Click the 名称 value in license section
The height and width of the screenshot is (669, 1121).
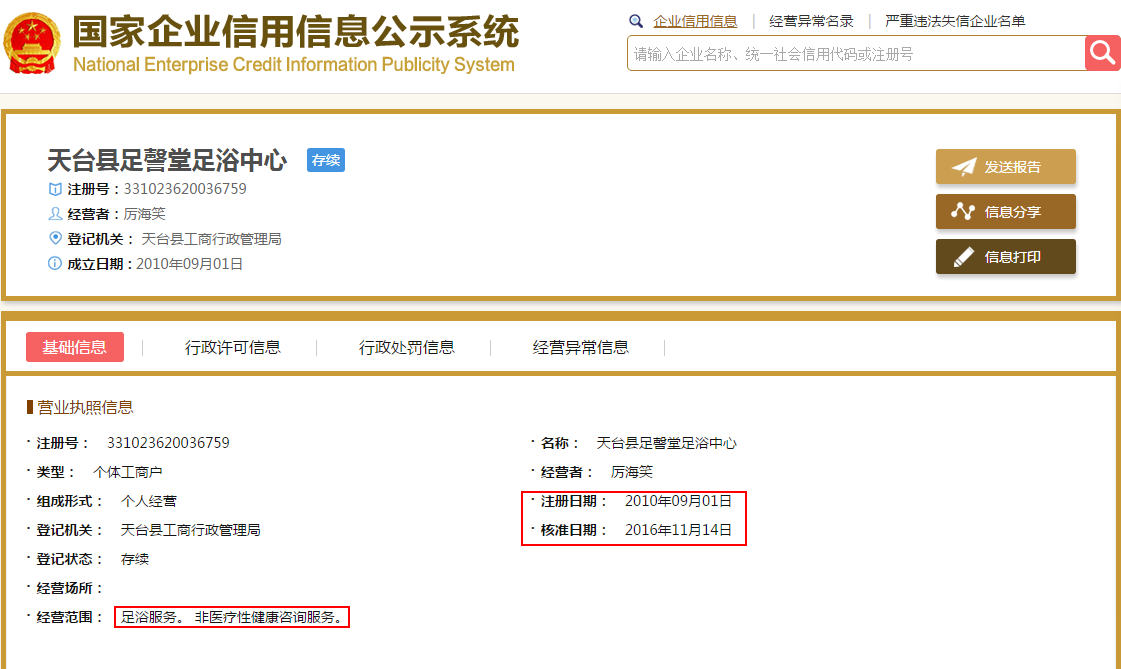[x=666, y=443]
